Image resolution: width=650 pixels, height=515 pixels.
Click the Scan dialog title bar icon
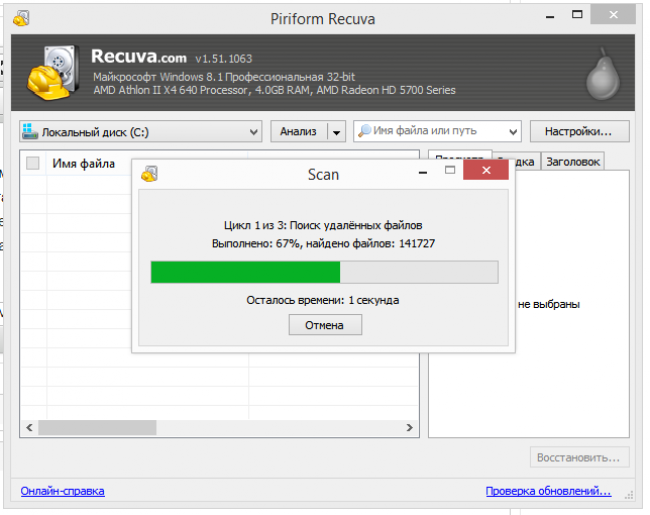150,174
